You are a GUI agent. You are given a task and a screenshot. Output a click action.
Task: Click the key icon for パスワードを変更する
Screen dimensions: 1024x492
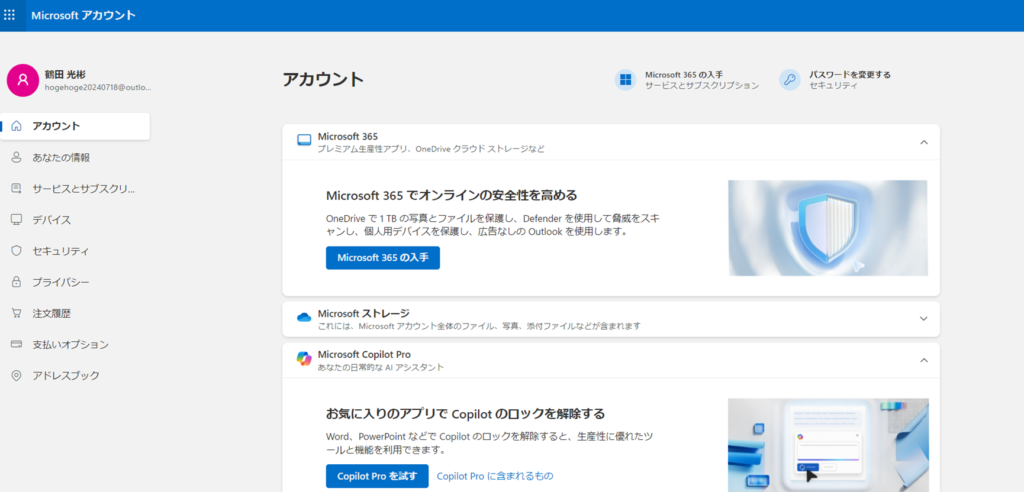coord(790,80)
